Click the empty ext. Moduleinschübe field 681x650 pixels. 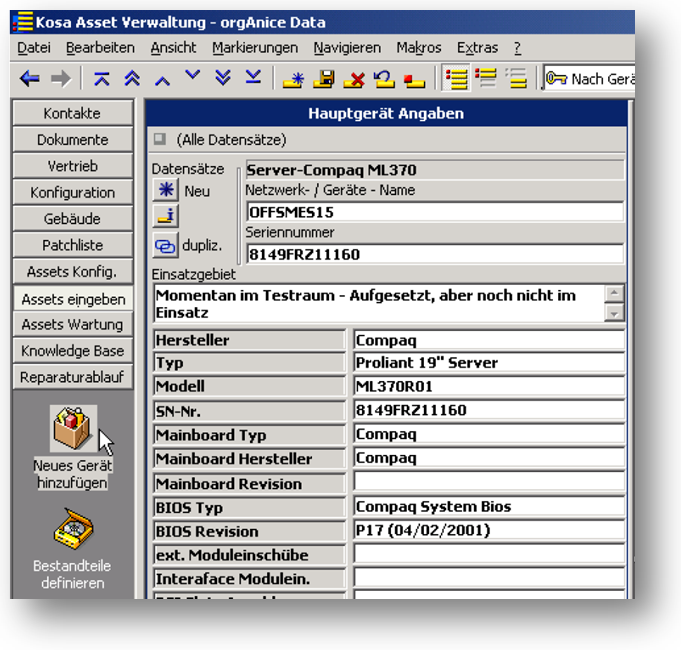(x=489, y=554)
